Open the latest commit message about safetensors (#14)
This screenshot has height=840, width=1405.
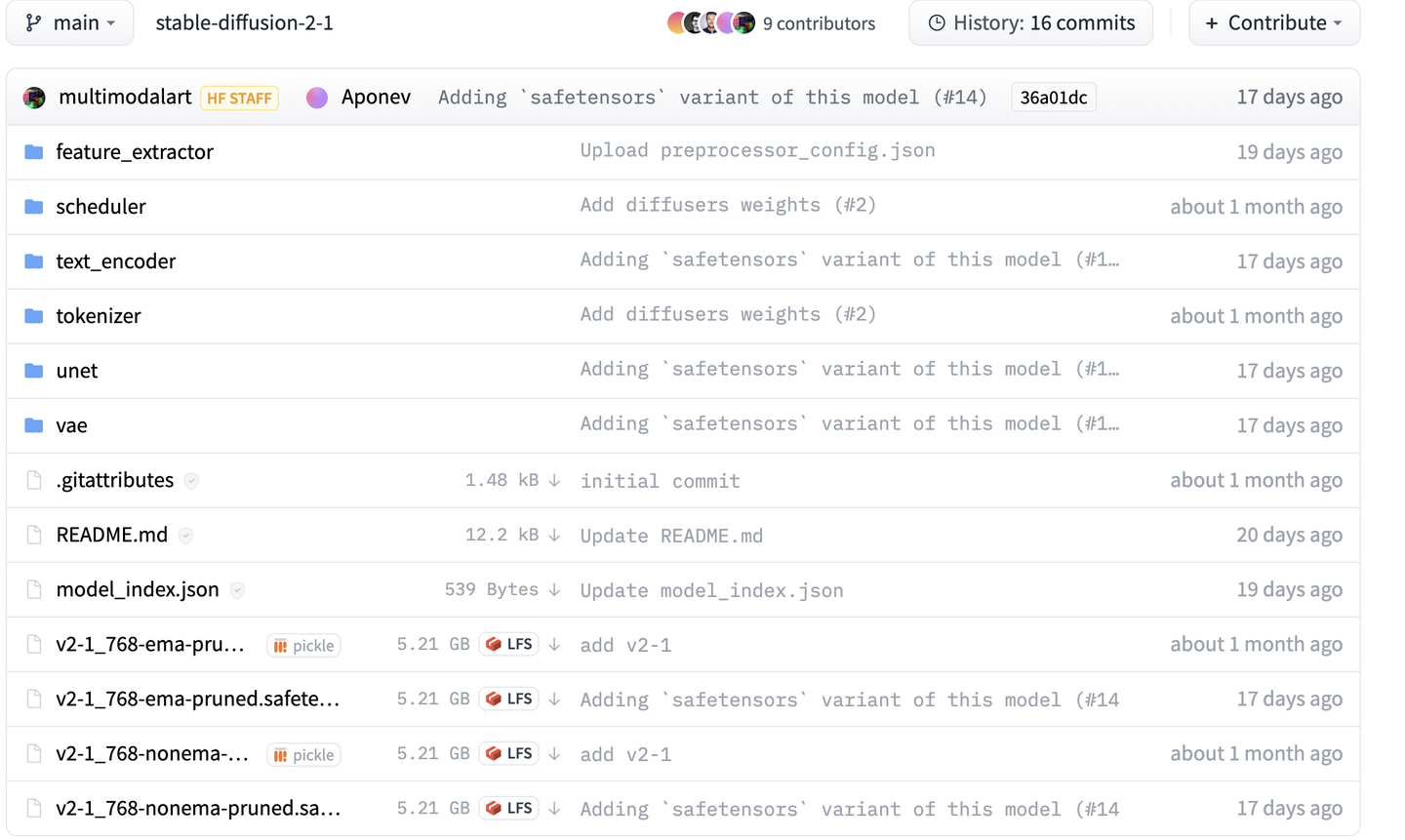(712, 97)
